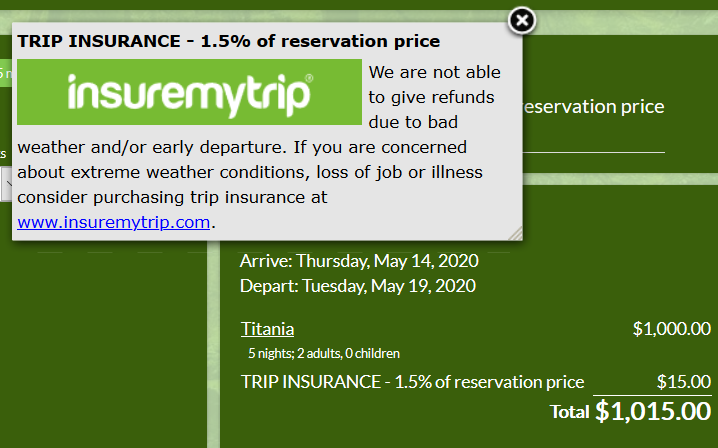The image size is (718, 448).
Task: Click the popup's bold TRIP INSURANCE heading
Action: coord(229,42)
